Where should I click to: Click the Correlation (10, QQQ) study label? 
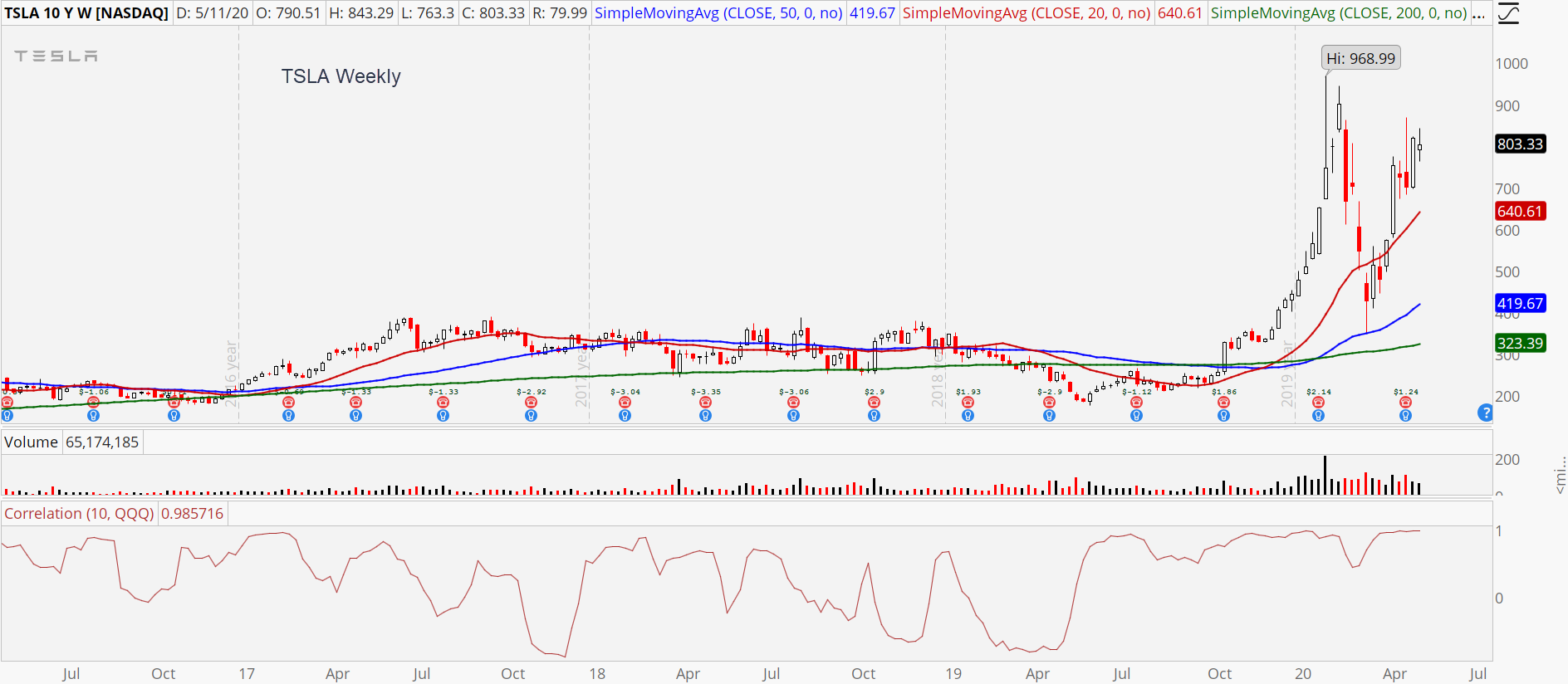79,514
